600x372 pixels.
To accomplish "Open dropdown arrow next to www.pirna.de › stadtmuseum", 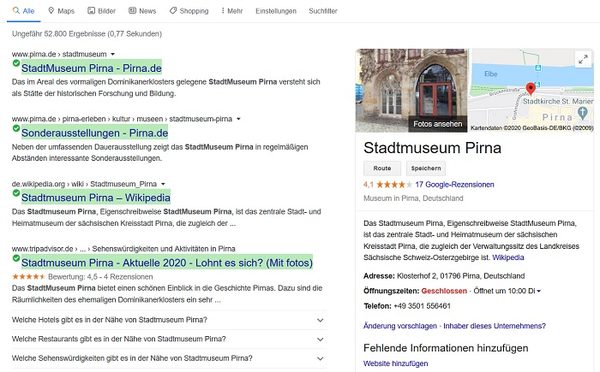I will 112,54.
